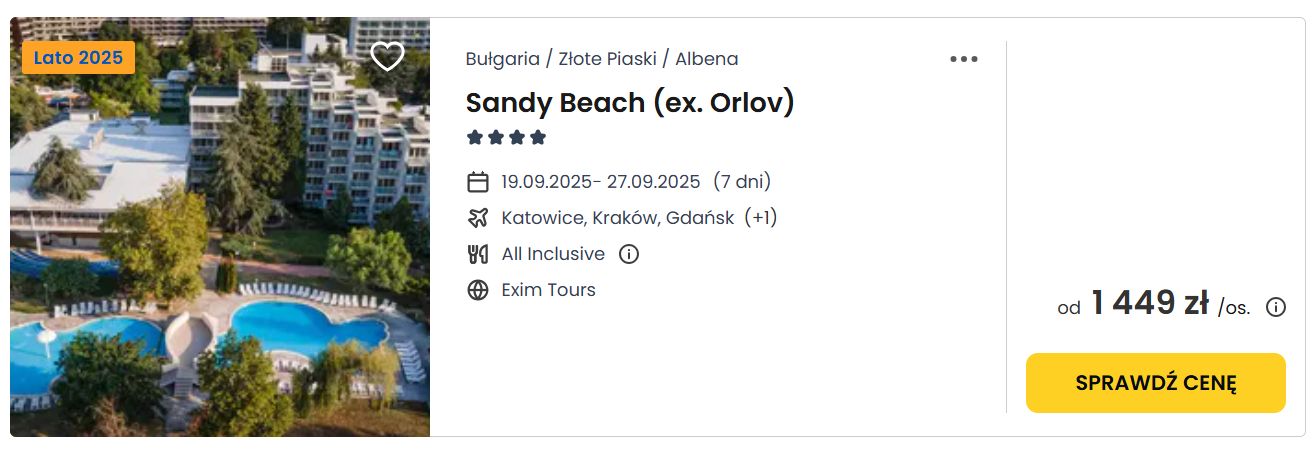The height and width of the screenshot is (452, 1315).
Task: Click the cutlery icon for meal plan
Action: tap(478, 254)
